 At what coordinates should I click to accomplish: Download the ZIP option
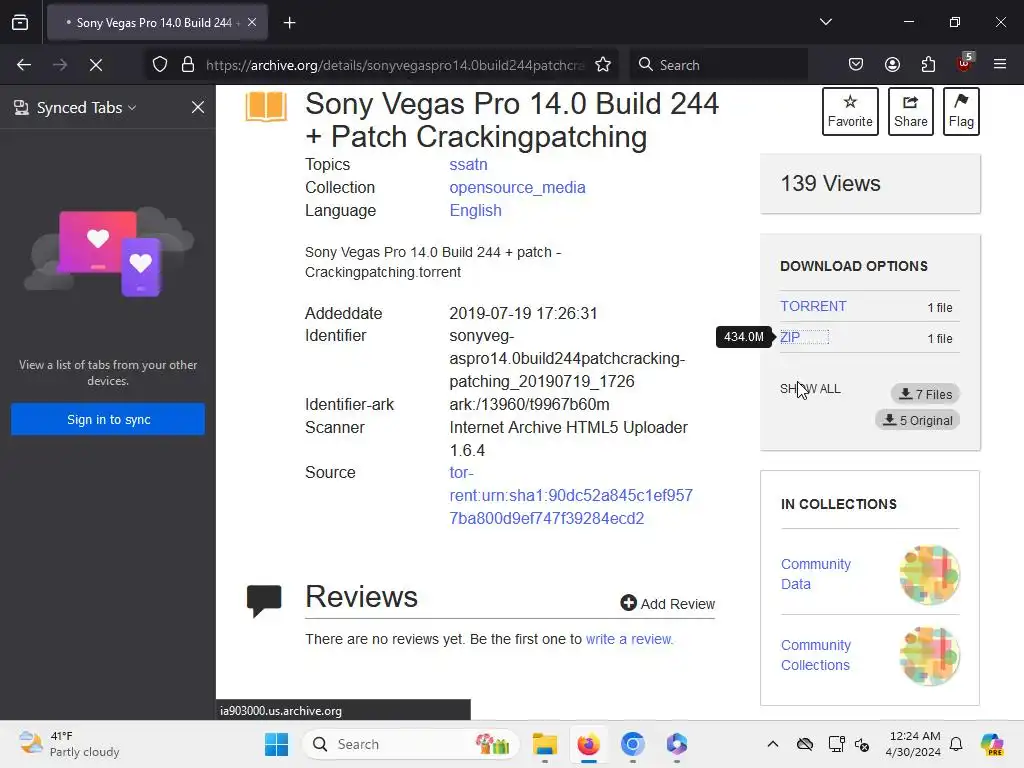pyautogui.click(x=790, y=337)
